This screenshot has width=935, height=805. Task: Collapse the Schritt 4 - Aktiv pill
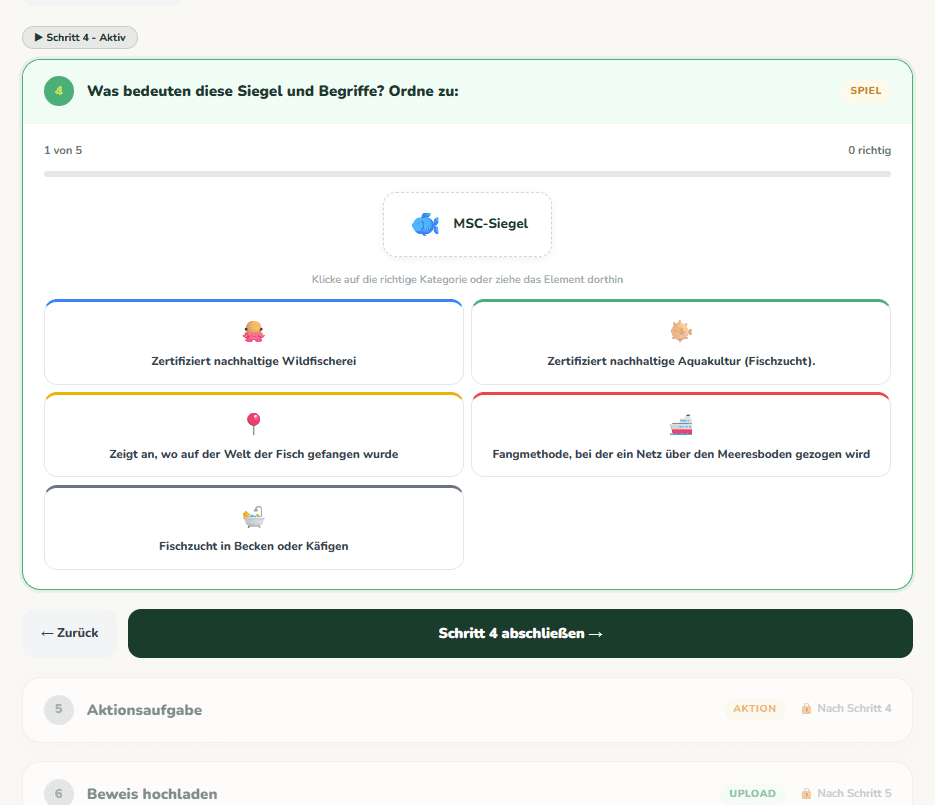coord(80,38)
